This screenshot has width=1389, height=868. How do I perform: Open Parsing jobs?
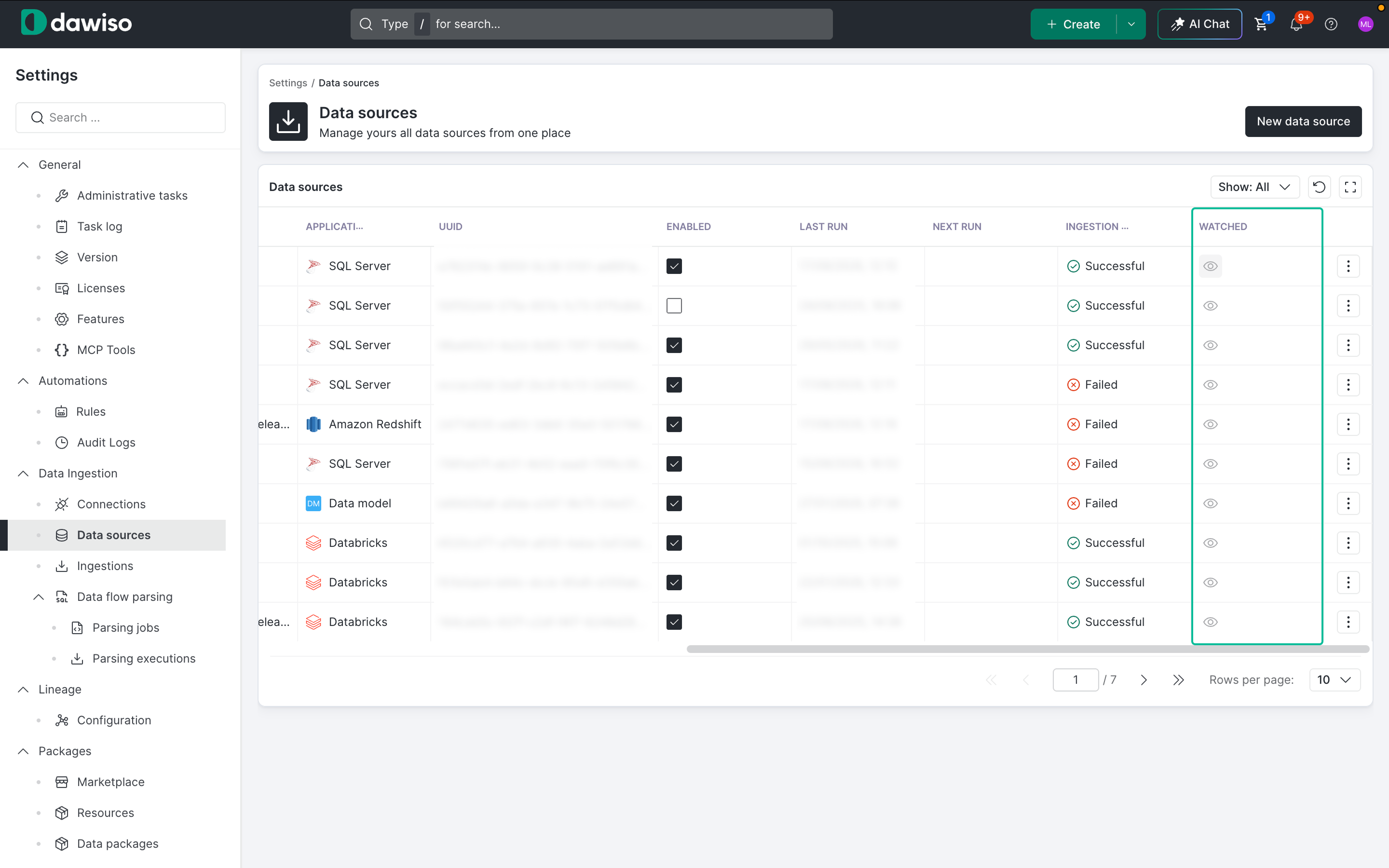tap(125, 627)
